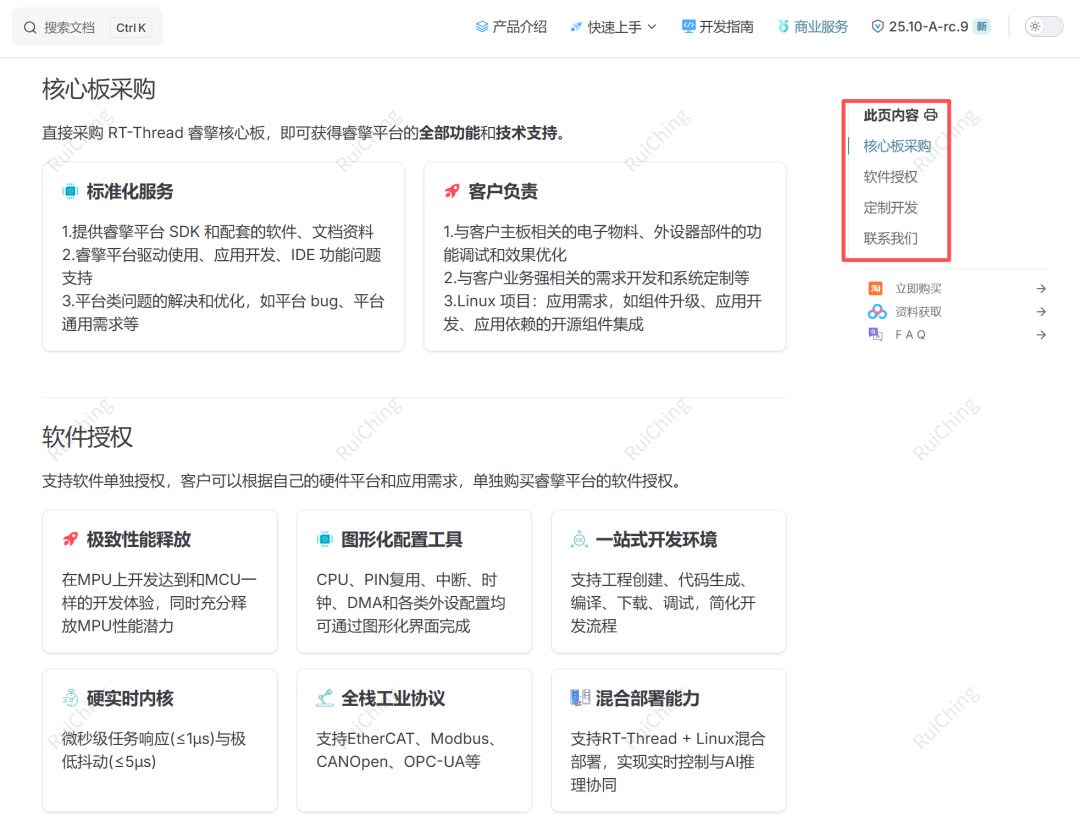Click the code icon beside 开发指南
Image resolution: width=1080 pixels, height=839 pixels.
[688, 26]
